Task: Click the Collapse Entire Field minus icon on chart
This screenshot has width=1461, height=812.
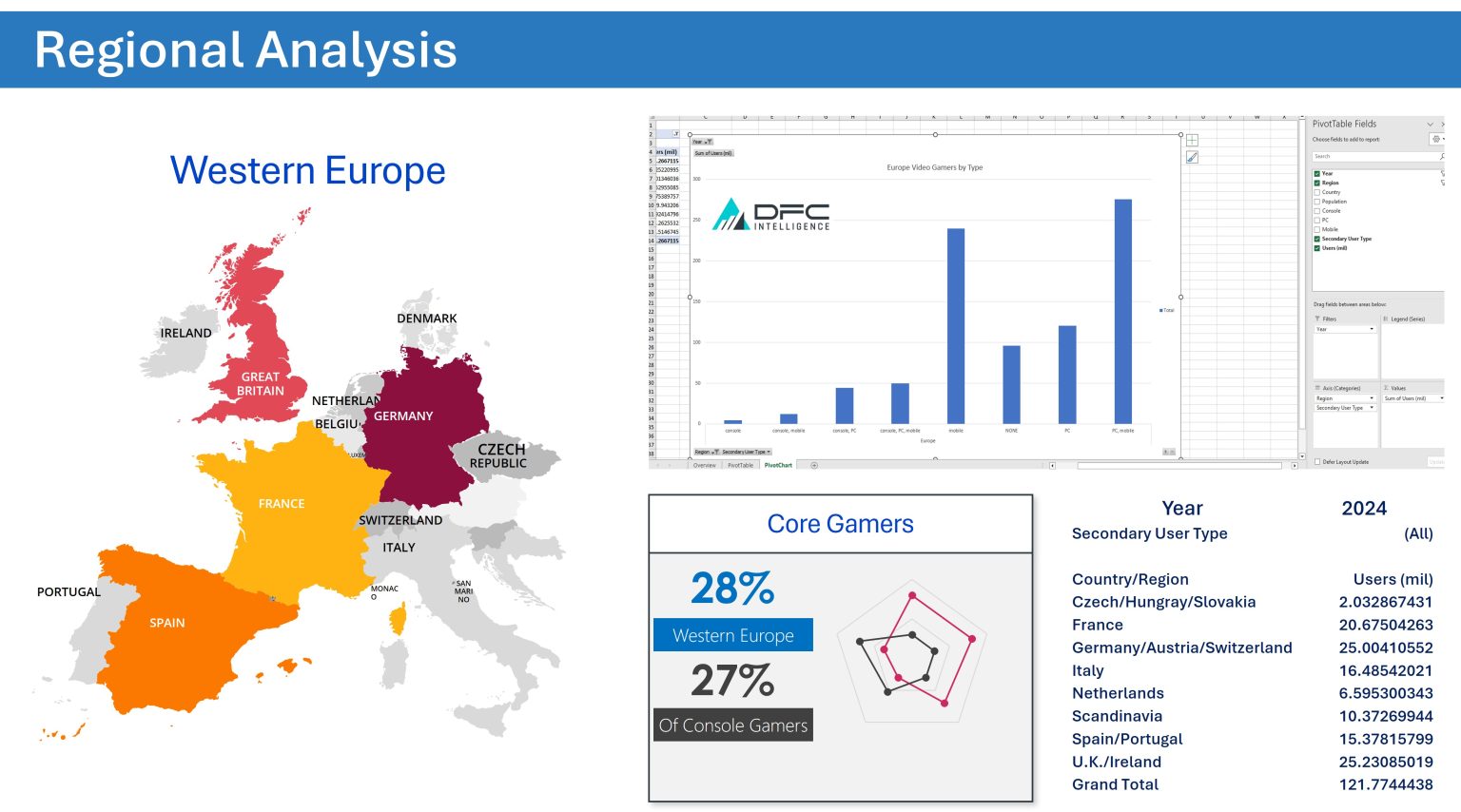Action: click(1172, 452)
